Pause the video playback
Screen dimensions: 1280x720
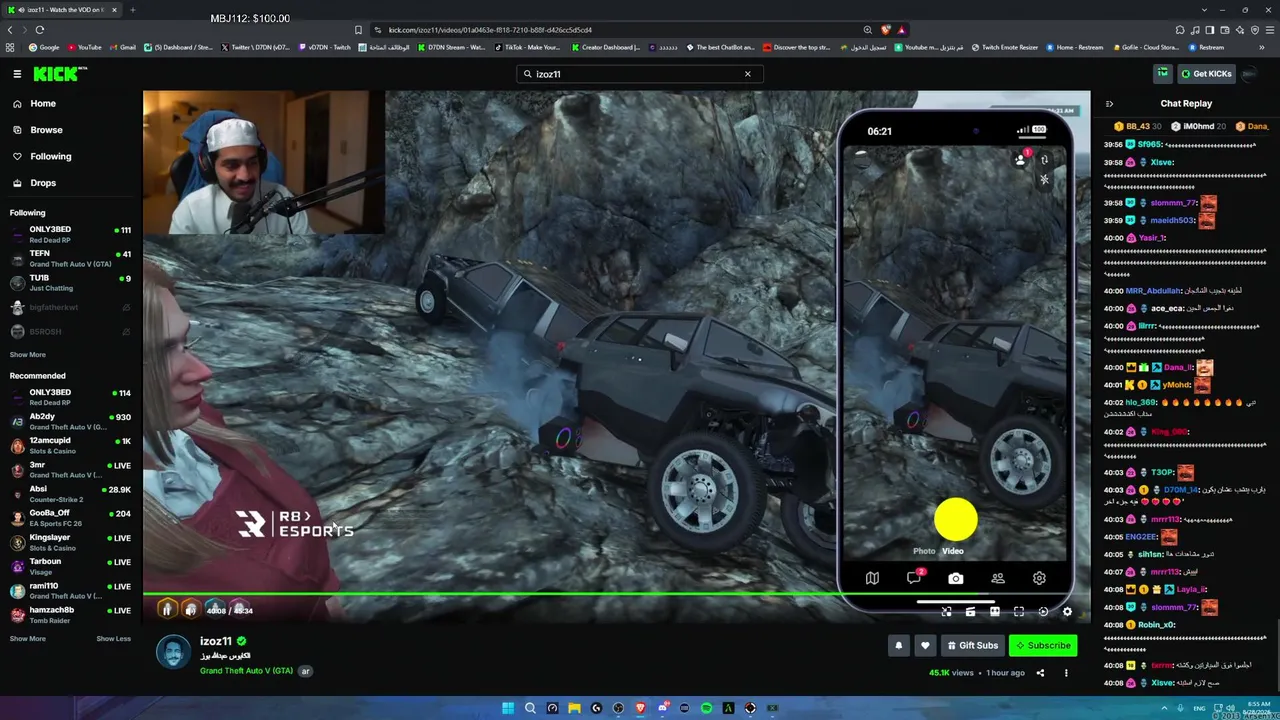(167, 610)
